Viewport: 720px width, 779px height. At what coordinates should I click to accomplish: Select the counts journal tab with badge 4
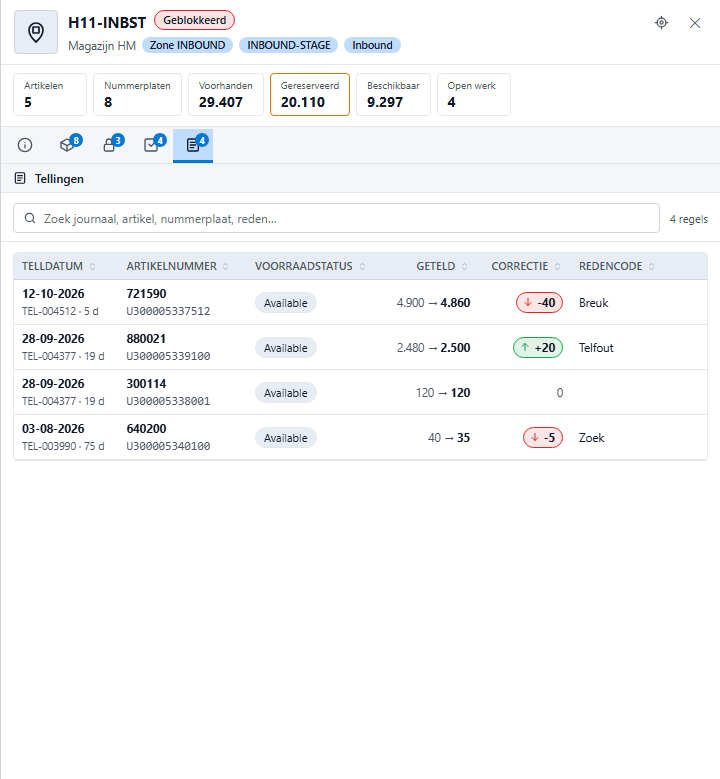(x=193, y=145)
